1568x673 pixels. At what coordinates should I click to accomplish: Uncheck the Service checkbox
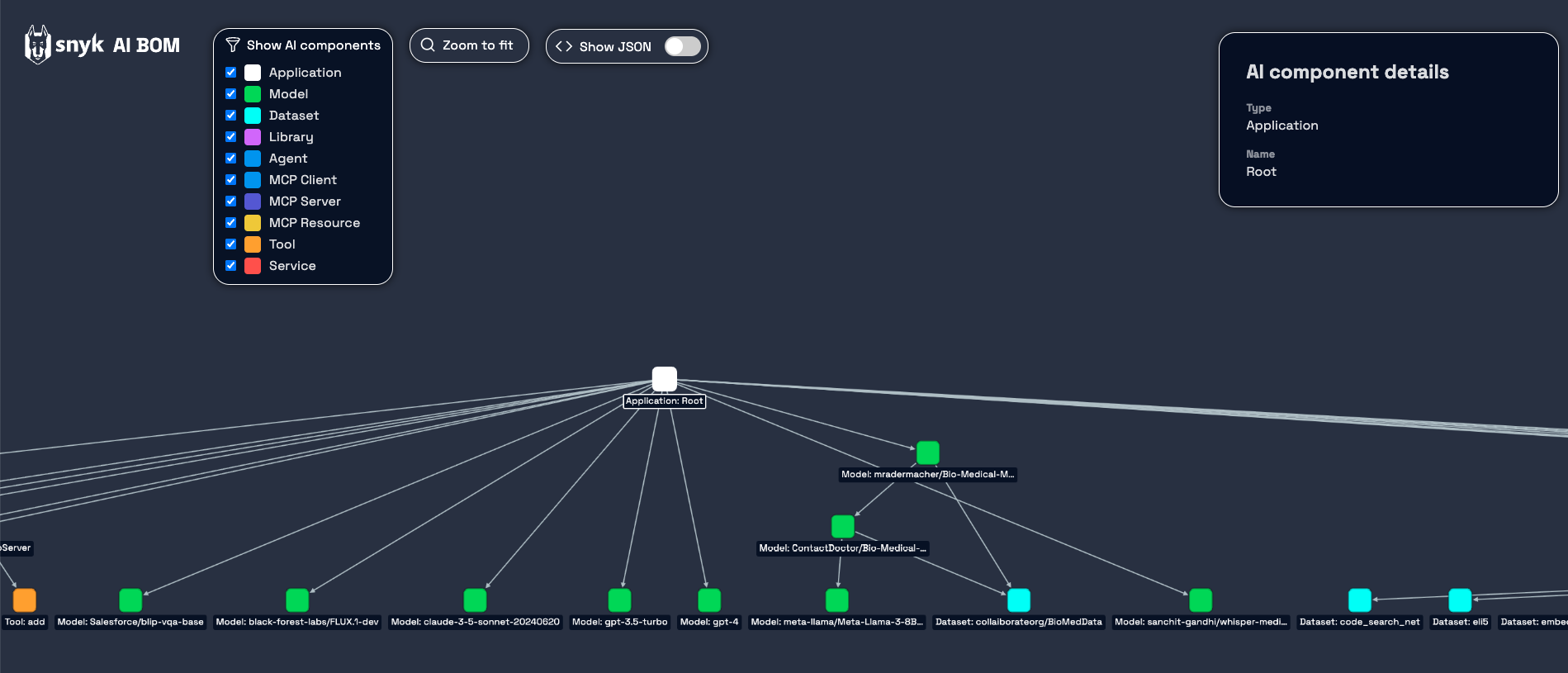231,266
